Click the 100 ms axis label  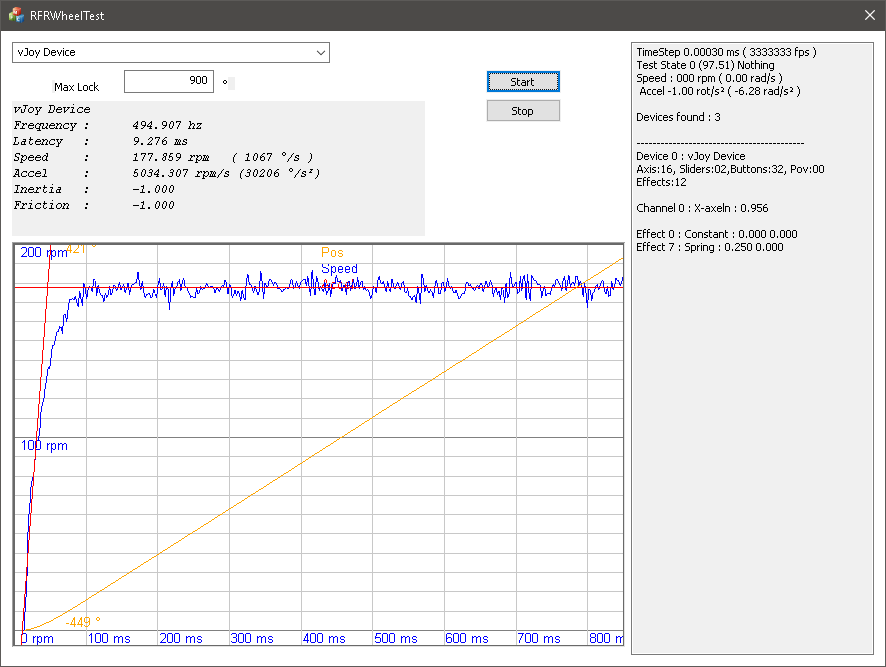(109, 638)
